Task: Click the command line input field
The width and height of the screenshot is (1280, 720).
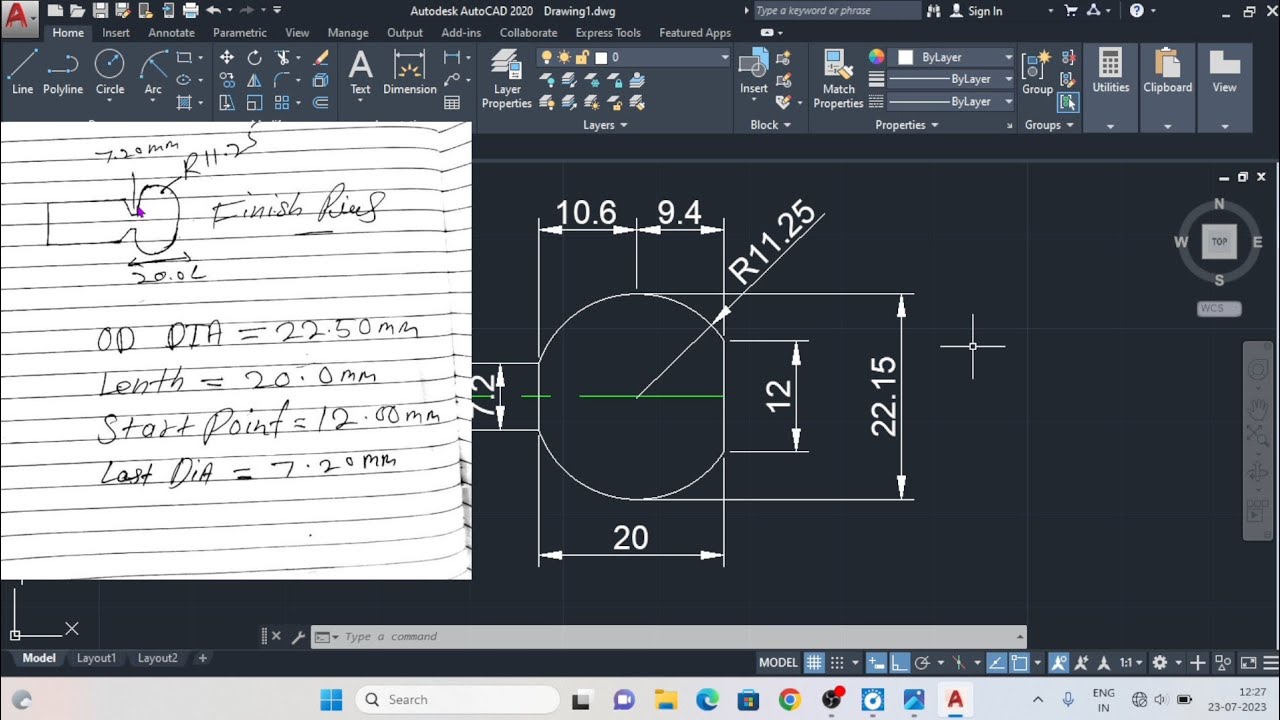Action: [668, 637]
